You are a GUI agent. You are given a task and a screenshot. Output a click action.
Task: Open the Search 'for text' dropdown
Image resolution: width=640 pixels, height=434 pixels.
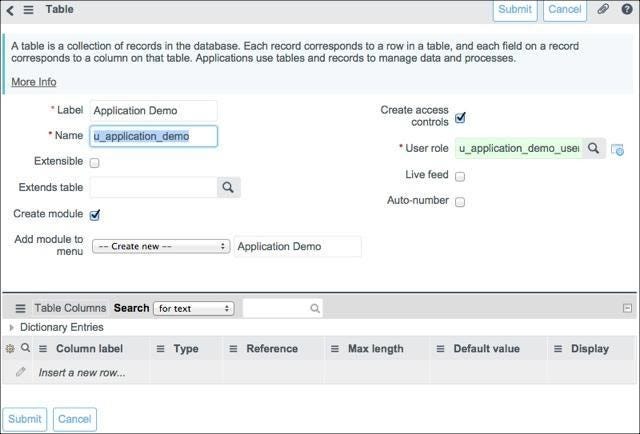tap(193, 308)
